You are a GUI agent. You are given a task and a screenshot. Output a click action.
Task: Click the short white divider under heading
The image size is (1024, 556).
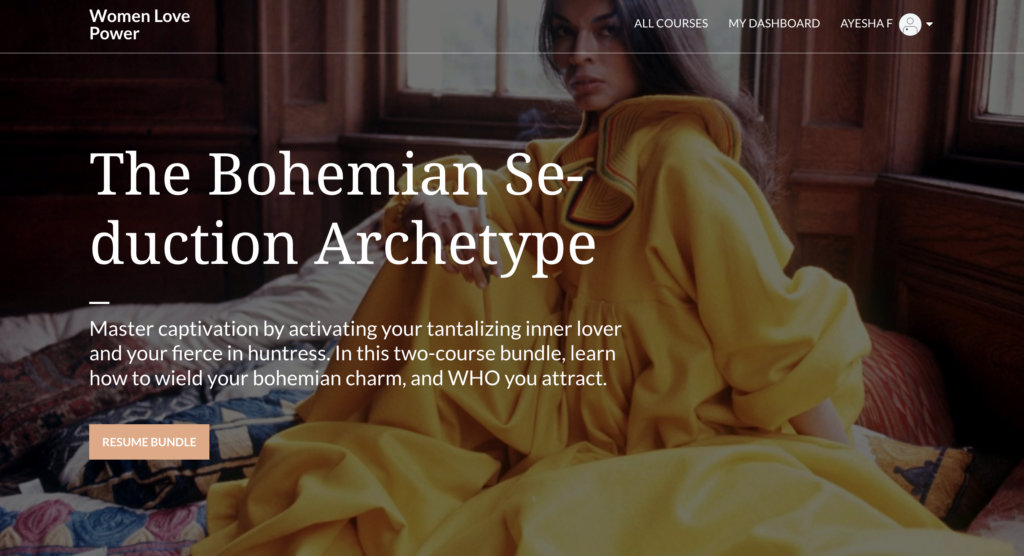point(99,303)
